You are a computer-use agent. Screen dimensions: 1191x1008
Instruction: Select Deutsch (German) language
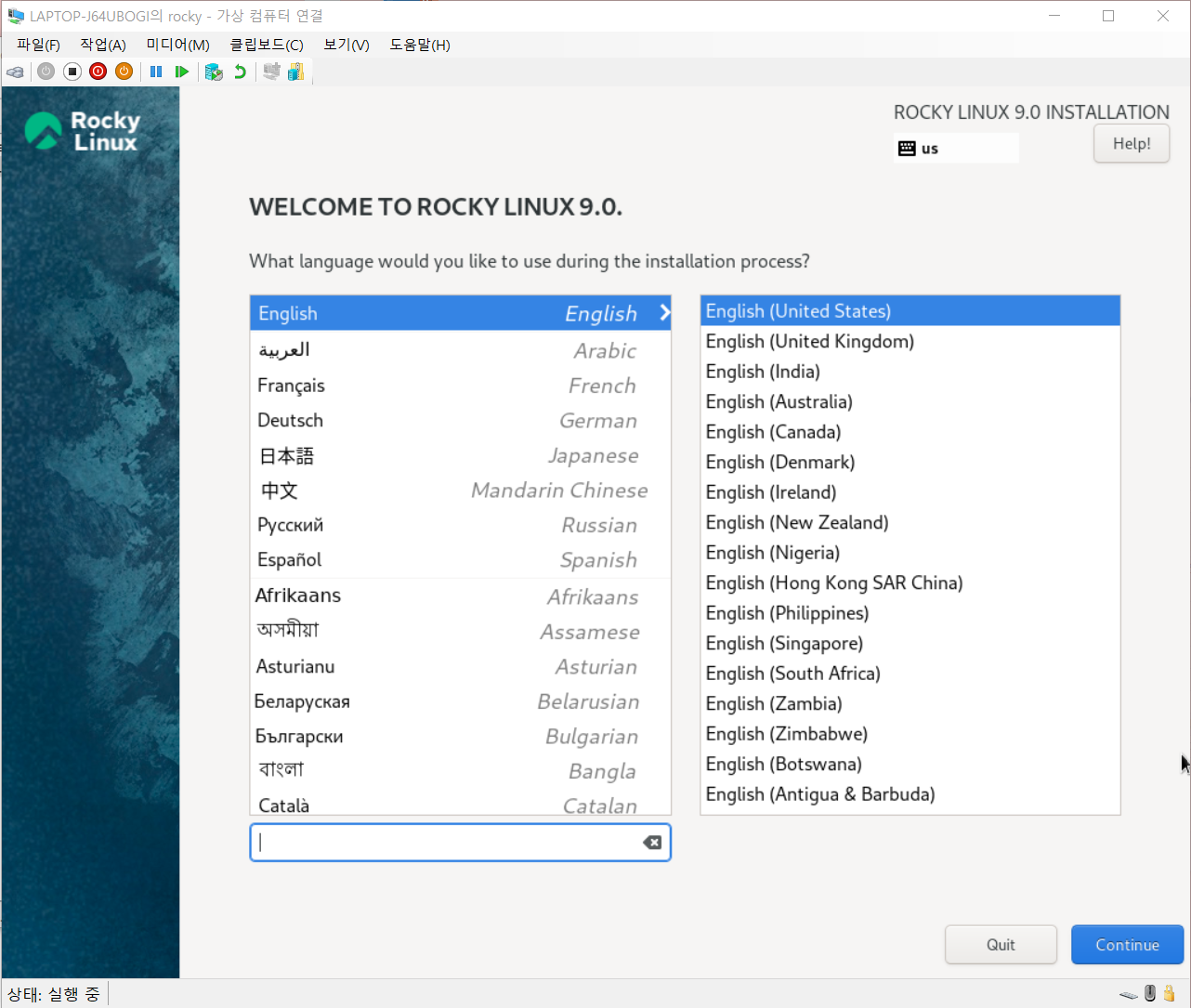click(x=460, y=420)
